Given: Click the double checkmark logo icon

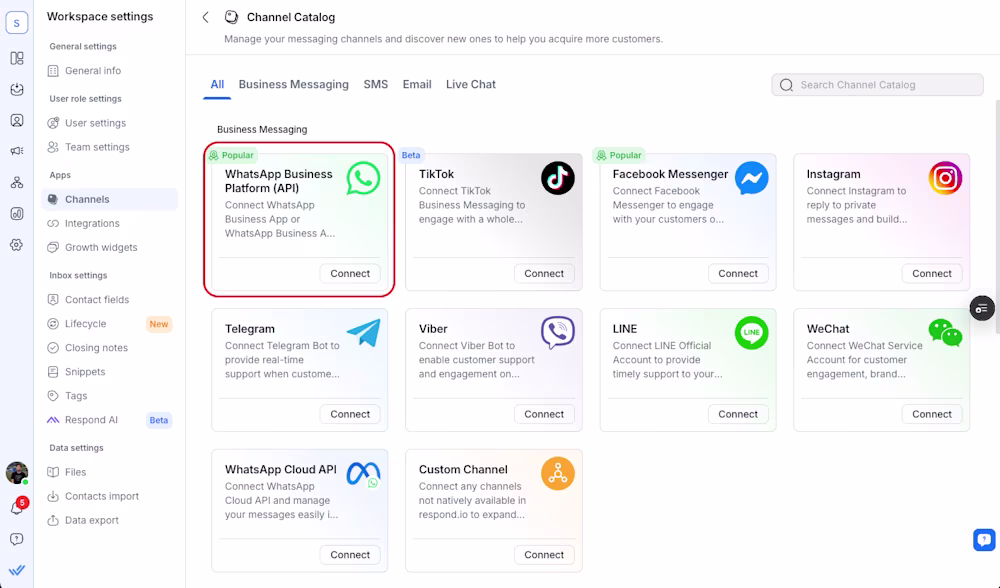Looking at the screenshot, I should point(17,570).
